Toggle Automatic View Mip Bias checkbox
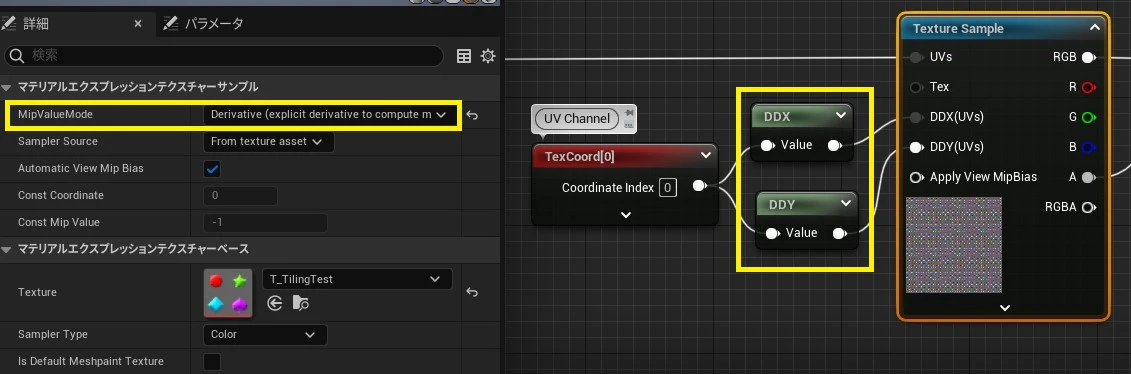 [x=212, y=169]
